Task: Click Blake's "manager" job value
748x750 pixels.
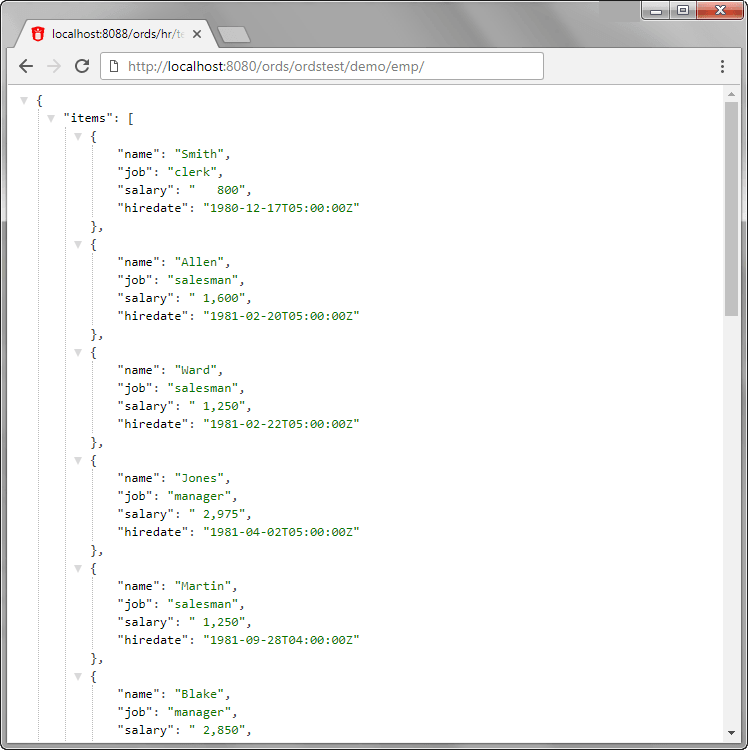Action: tap(199, 712)
